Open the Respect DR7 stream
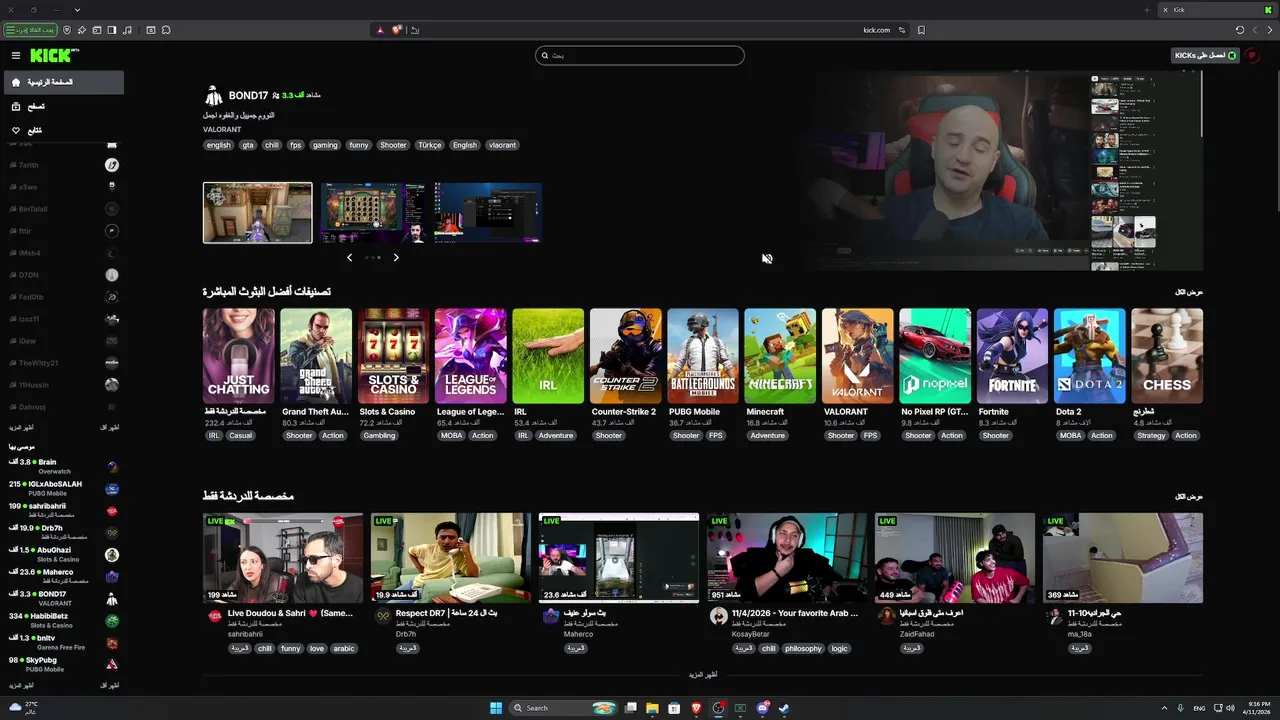This screenshot has width=1280, height=720. (x=451, y=558)
